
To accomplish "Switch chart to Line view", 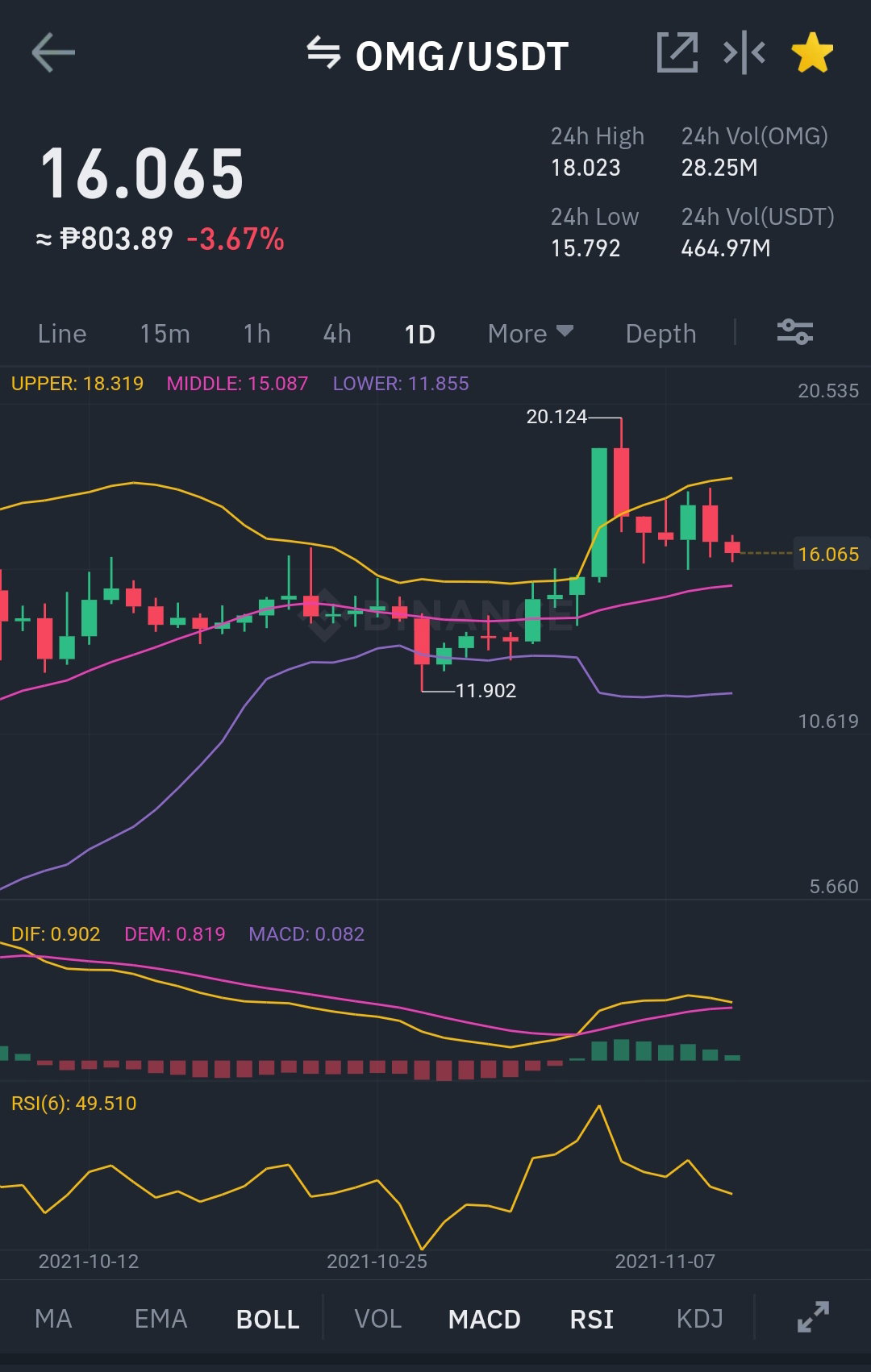I will coord(62,334).
